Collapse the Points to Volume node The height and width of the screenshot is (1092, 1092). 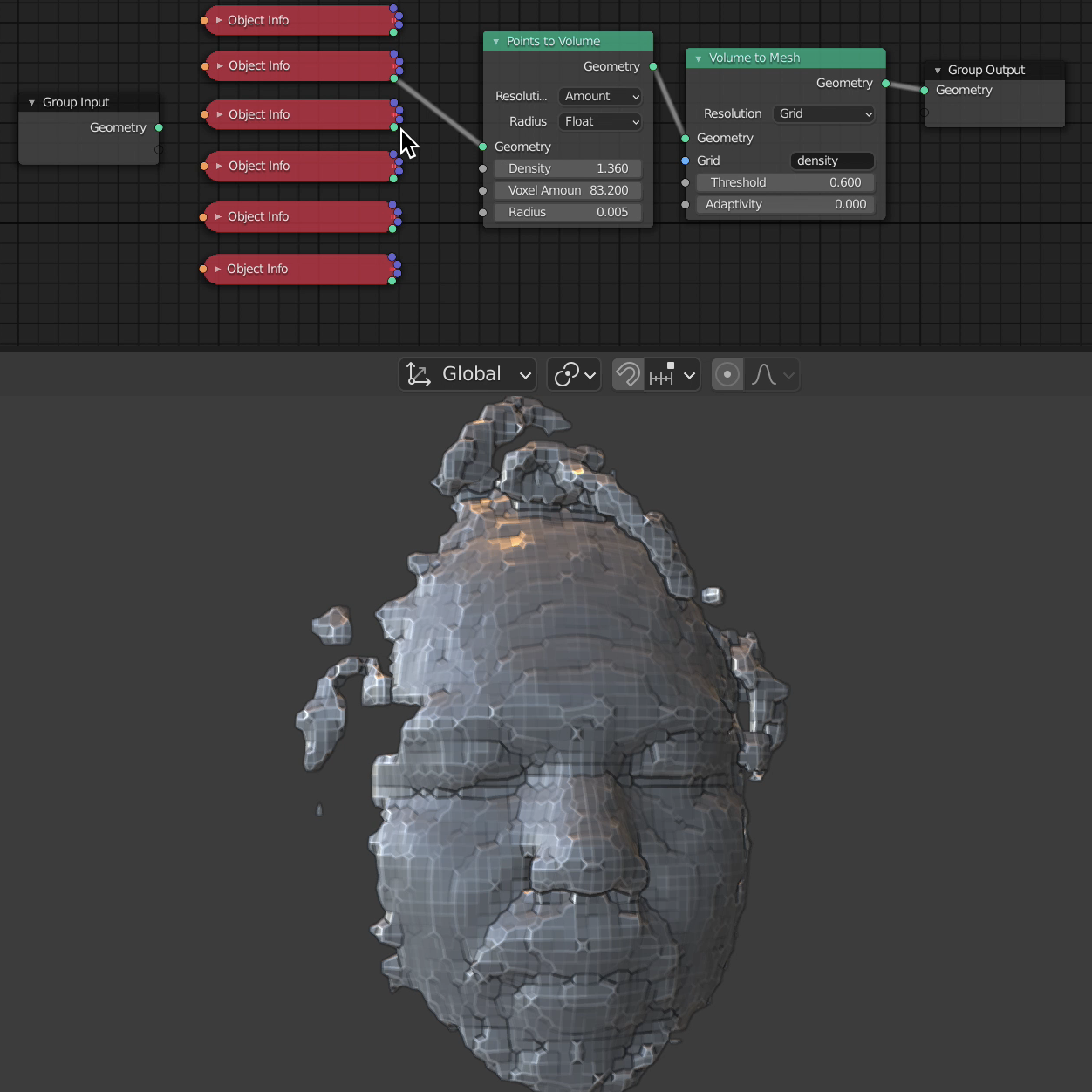click(x=496, y=42)
